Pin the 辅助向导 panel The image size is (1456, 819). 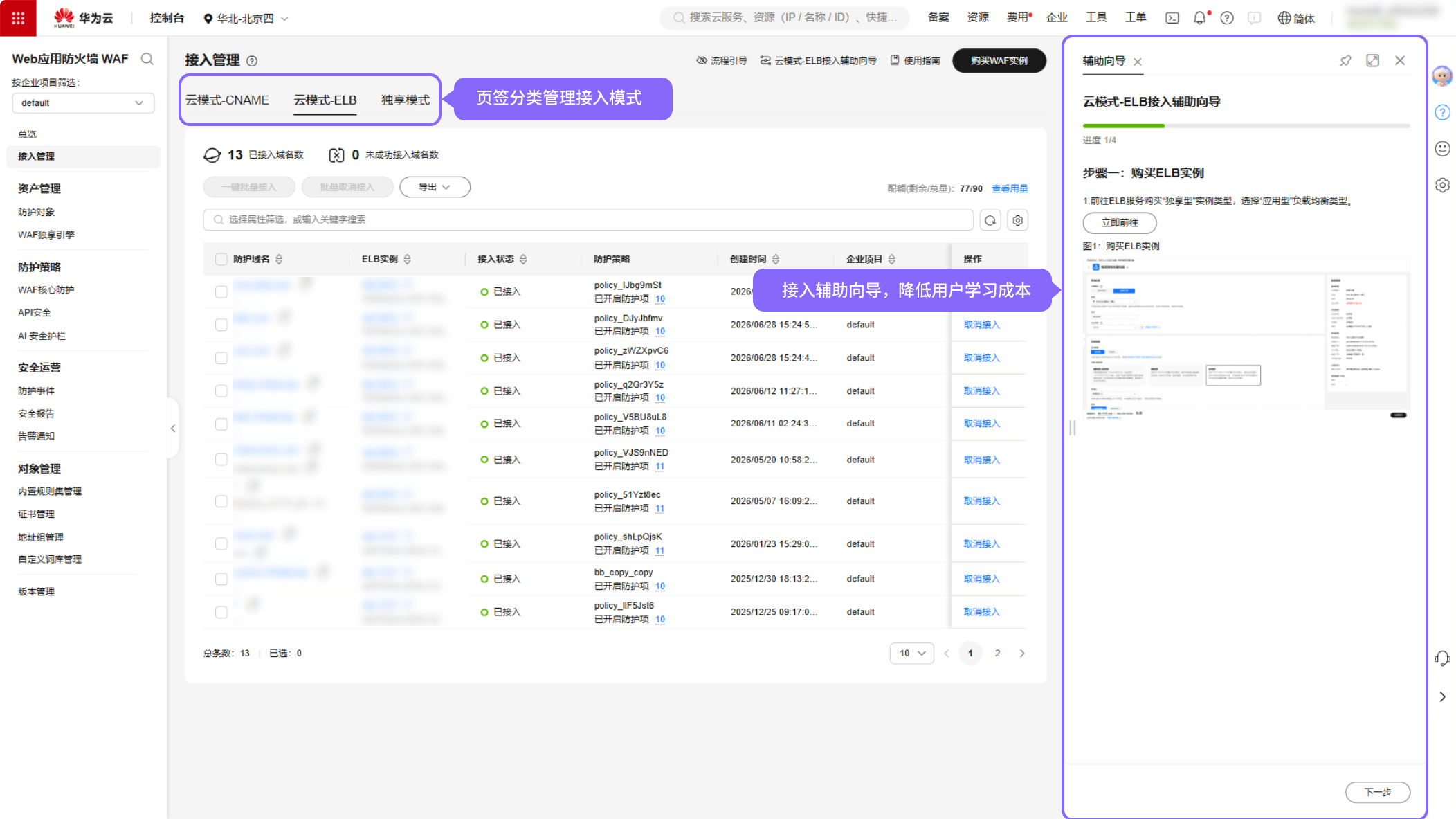click(1345, 61)
